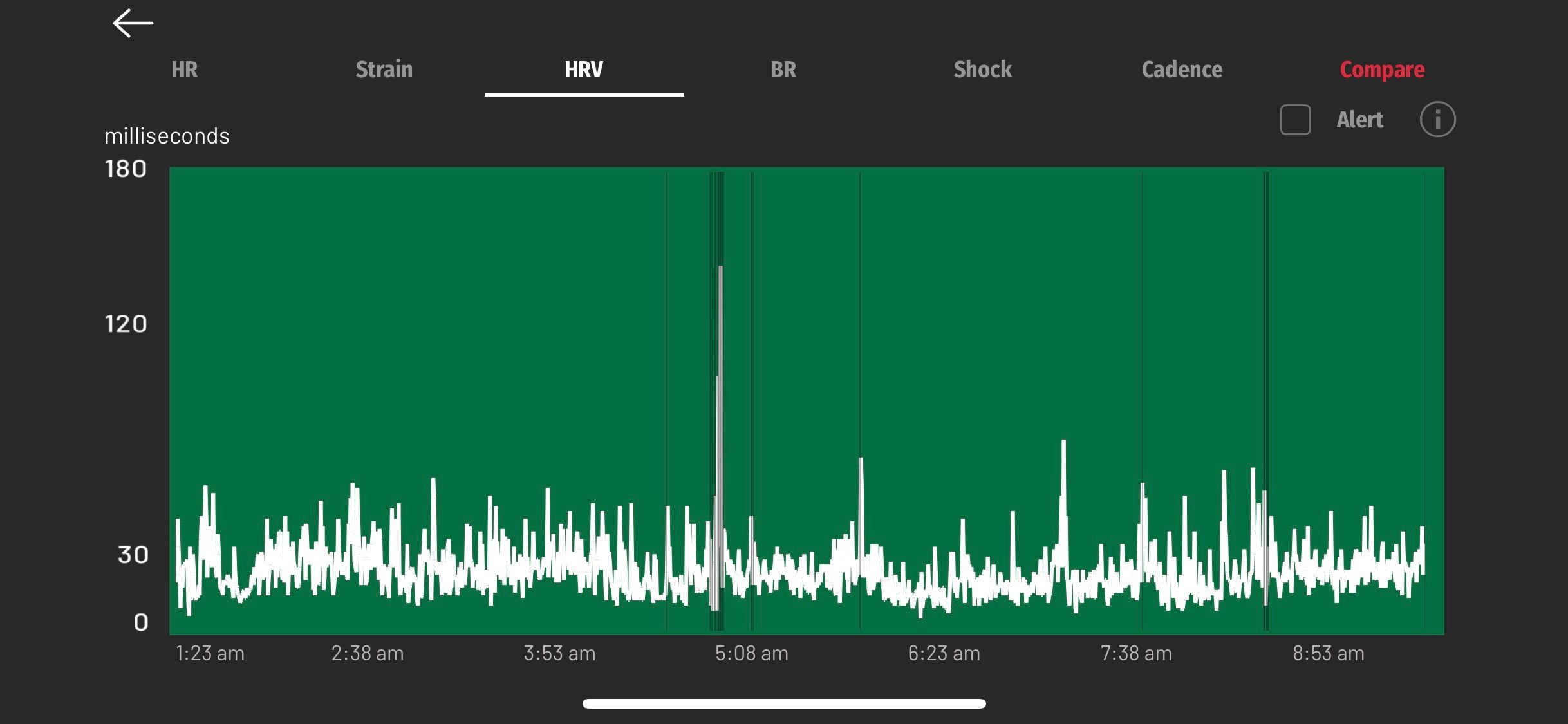Tap the bottom home indicator bar
1568x724 pixels.
(x=784, y=703)
